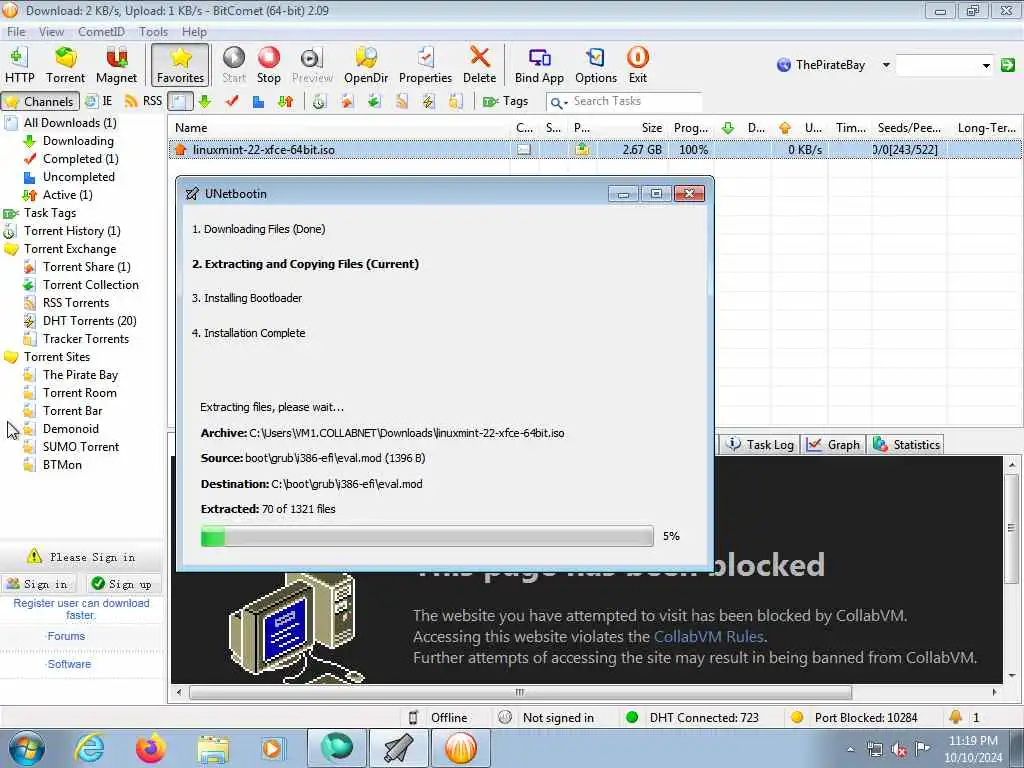Click the horizontal scrollbar of blocked page
Viewport: 1024px width, 768px height.
[520, 692]
